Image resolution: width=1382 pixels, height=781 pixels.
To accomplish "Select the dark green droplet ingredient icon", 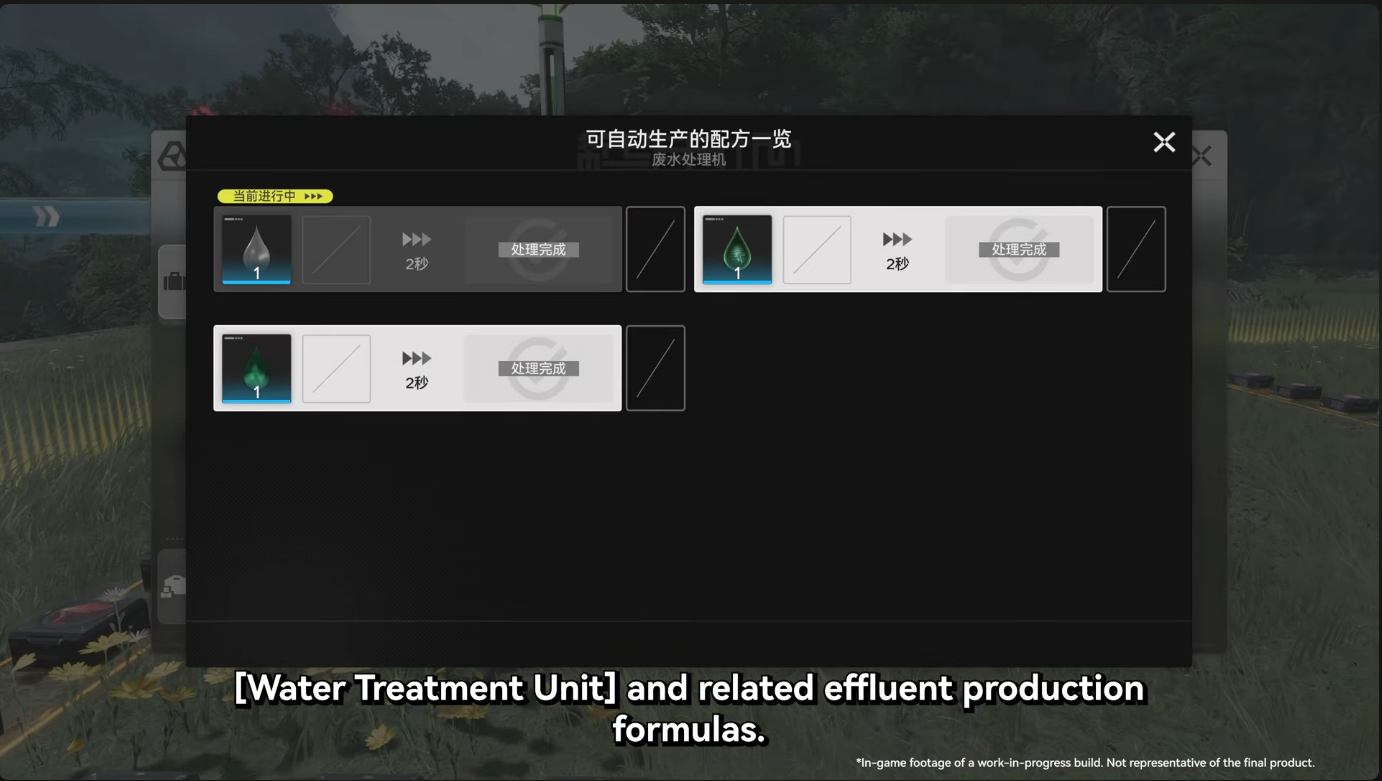I will pyautogui.click(x=257, y=368).
